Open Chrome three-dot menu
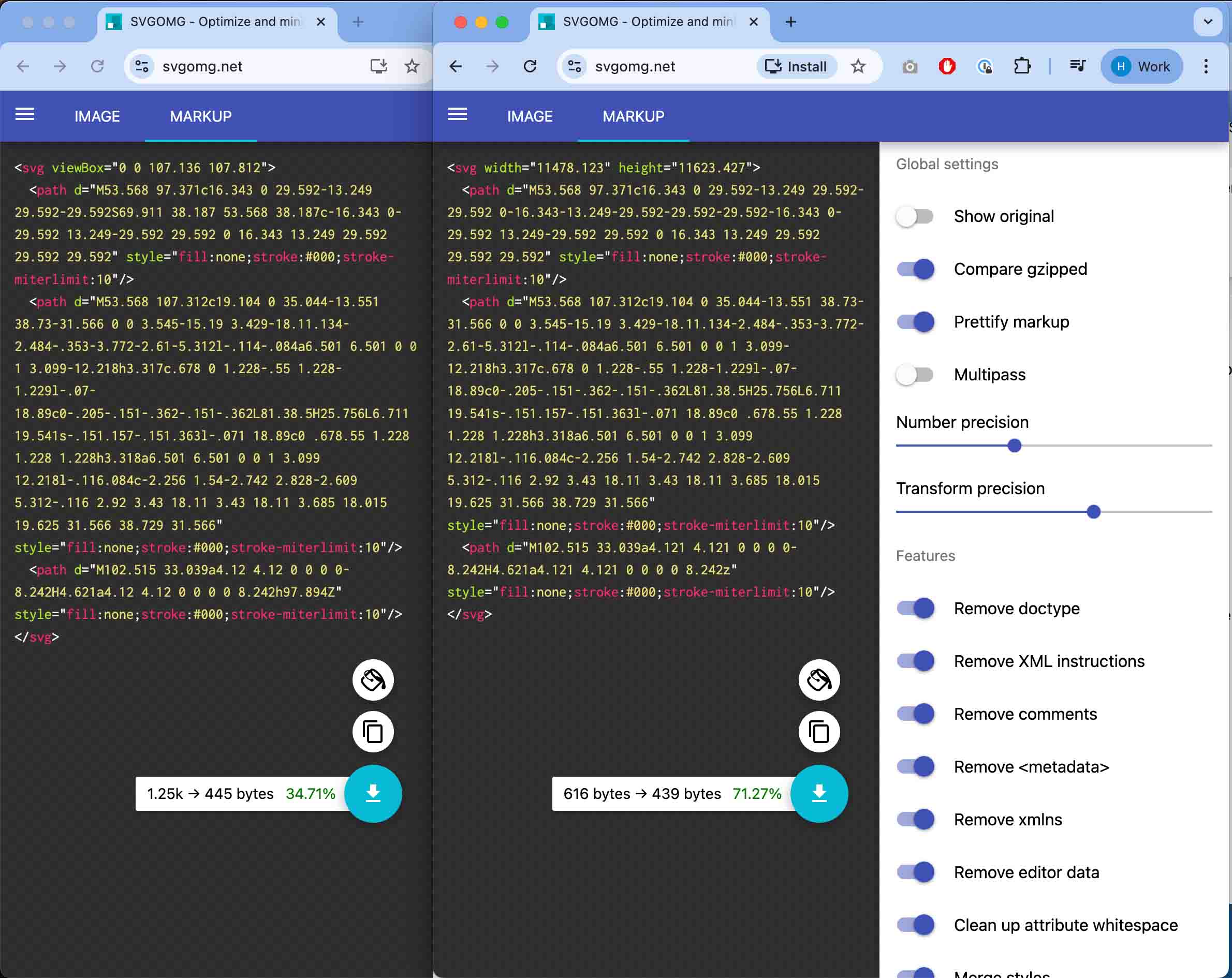The height and width of the screenshot is (978, 1232). [x=1206, y=67]
